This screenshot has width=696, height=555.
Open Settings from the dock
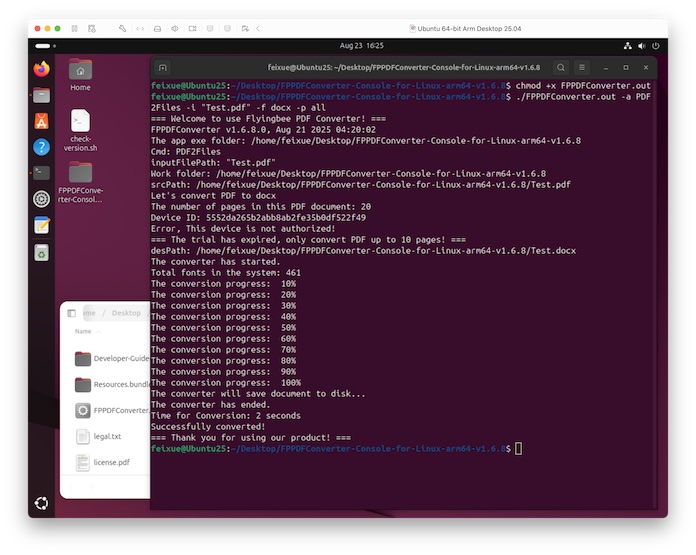41,199
